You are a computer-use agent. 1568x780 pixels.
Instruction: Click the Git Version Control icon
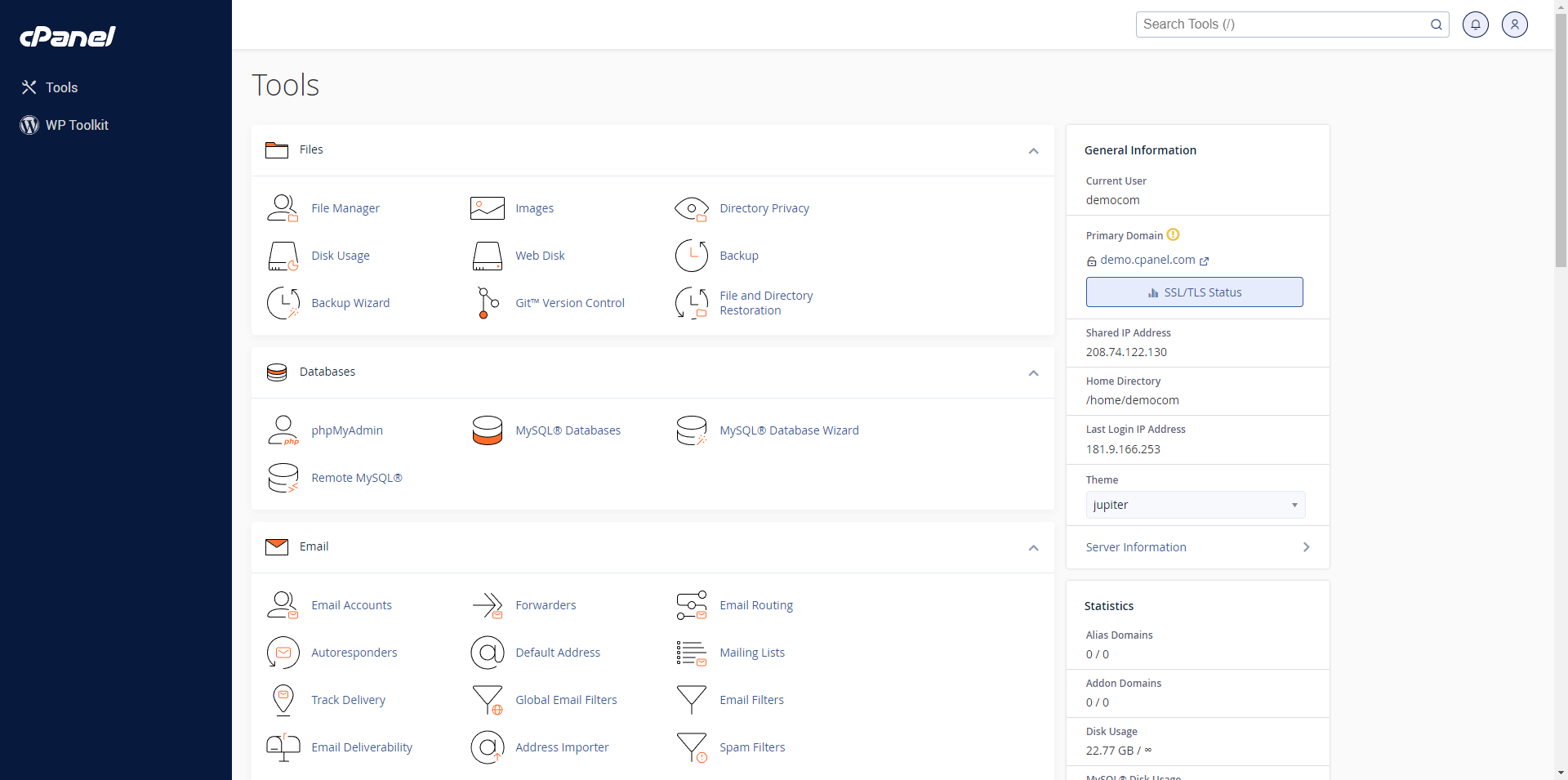[x=487, y=303]
